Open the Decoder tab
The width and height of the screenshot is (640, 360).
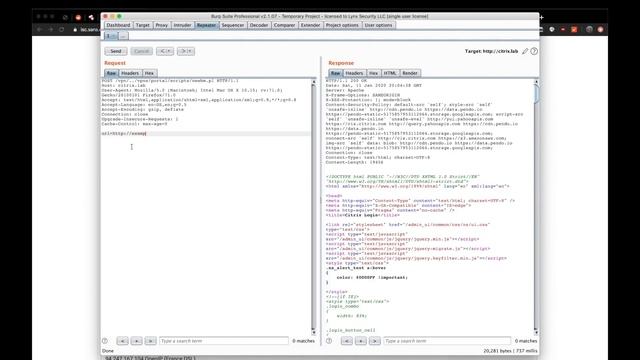(x=259, y=25)
